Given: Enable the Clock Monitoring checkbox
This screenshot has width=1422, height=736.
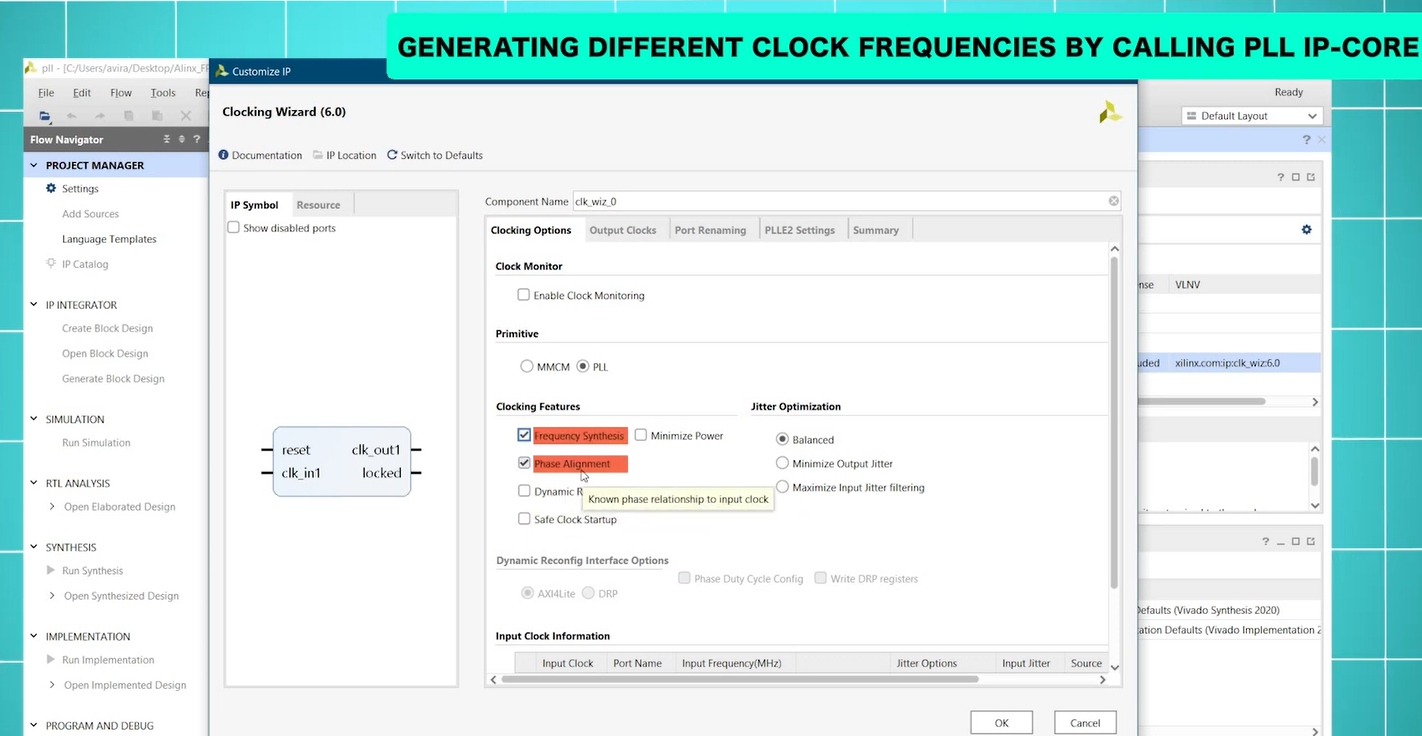Looking at the screenshot, I should pyautogui.click(x=523, y=295).
